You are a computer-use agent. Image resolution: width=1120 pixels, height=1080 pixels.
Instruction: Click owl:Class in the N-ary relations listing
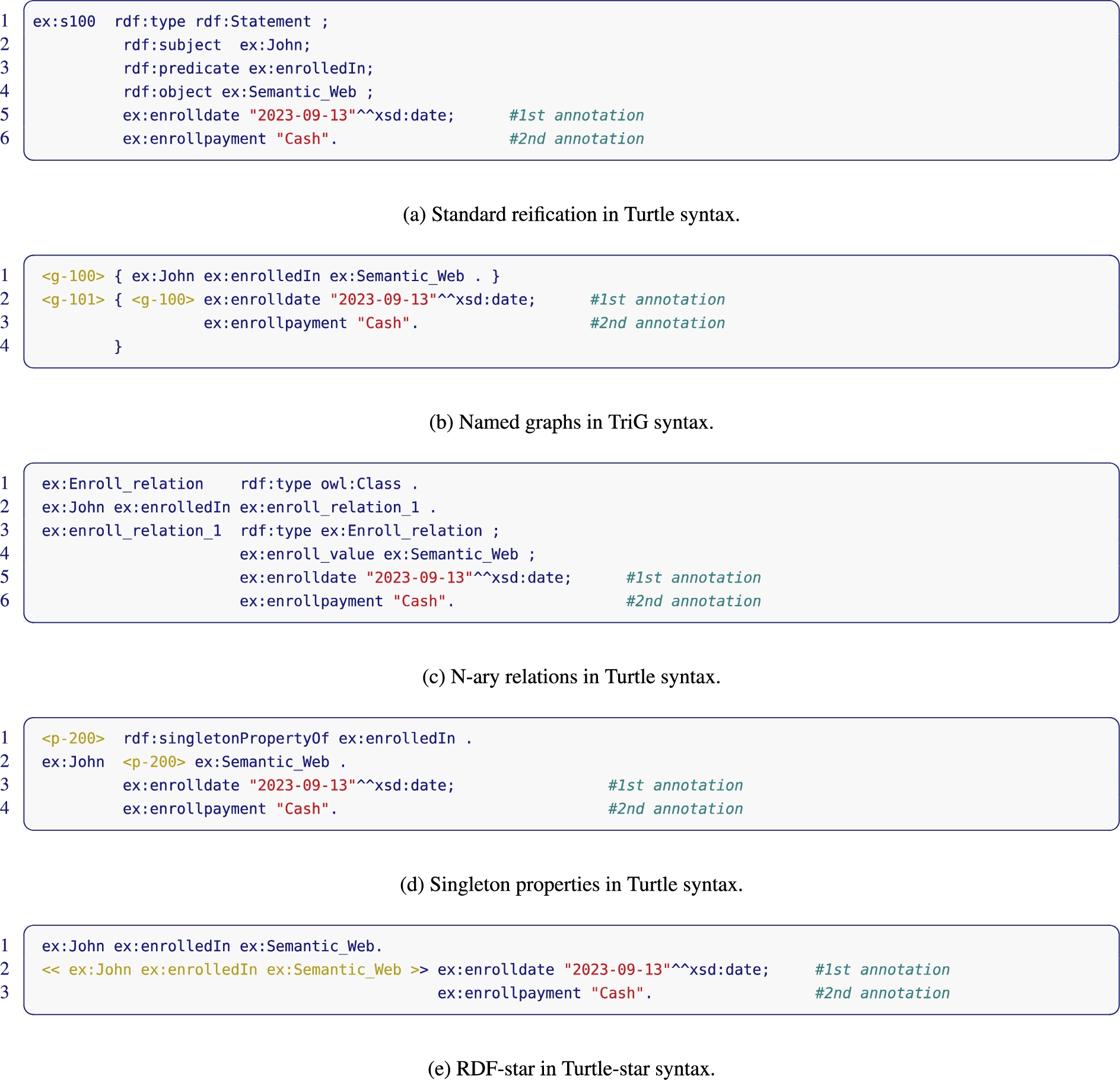pyautogui.click(x=361, y=484)
